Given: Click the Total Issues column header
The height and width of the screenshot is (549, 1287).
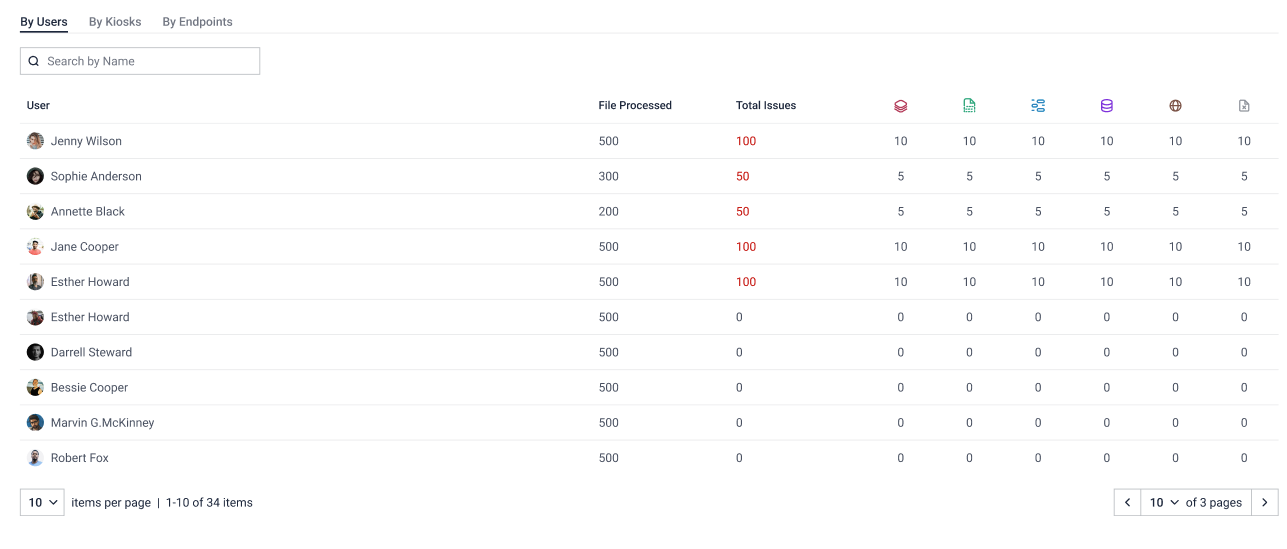Looking at the screenshot, I should (x=766, y=105).
